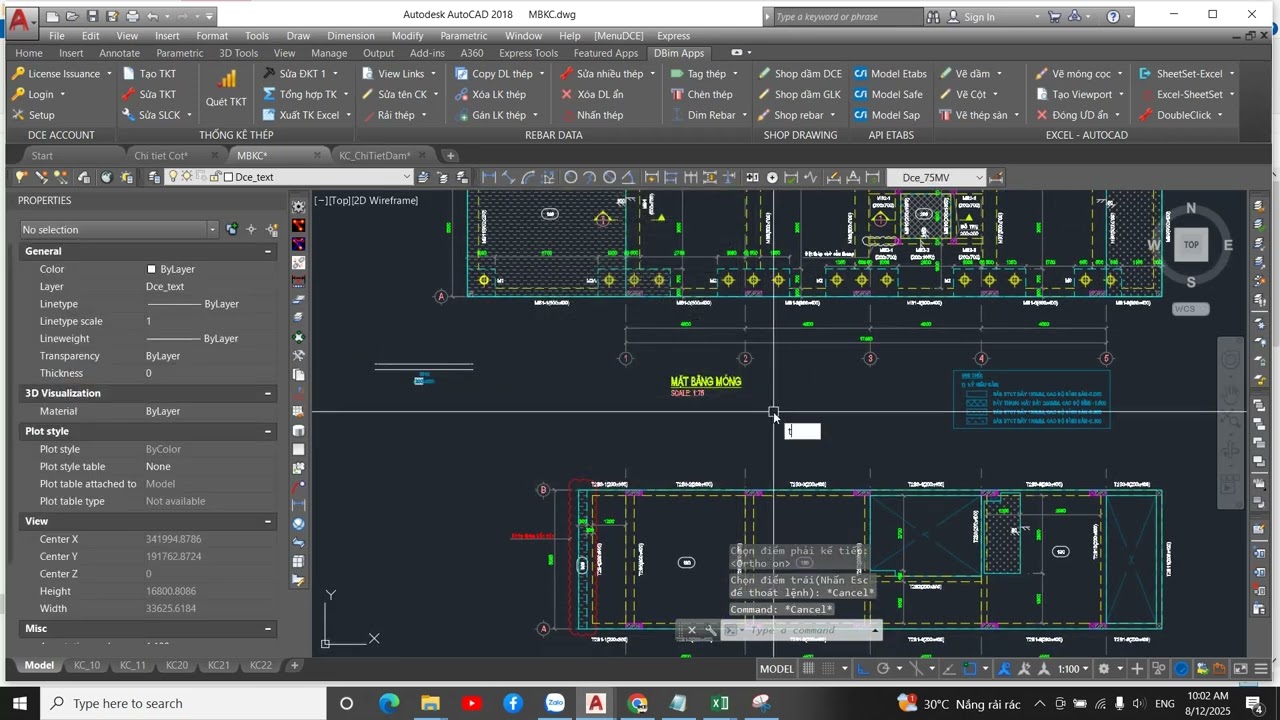Screen dimensions: 1280x720
Task: Click Select Objects icon in Properties panel
Action: click(251, 230)
